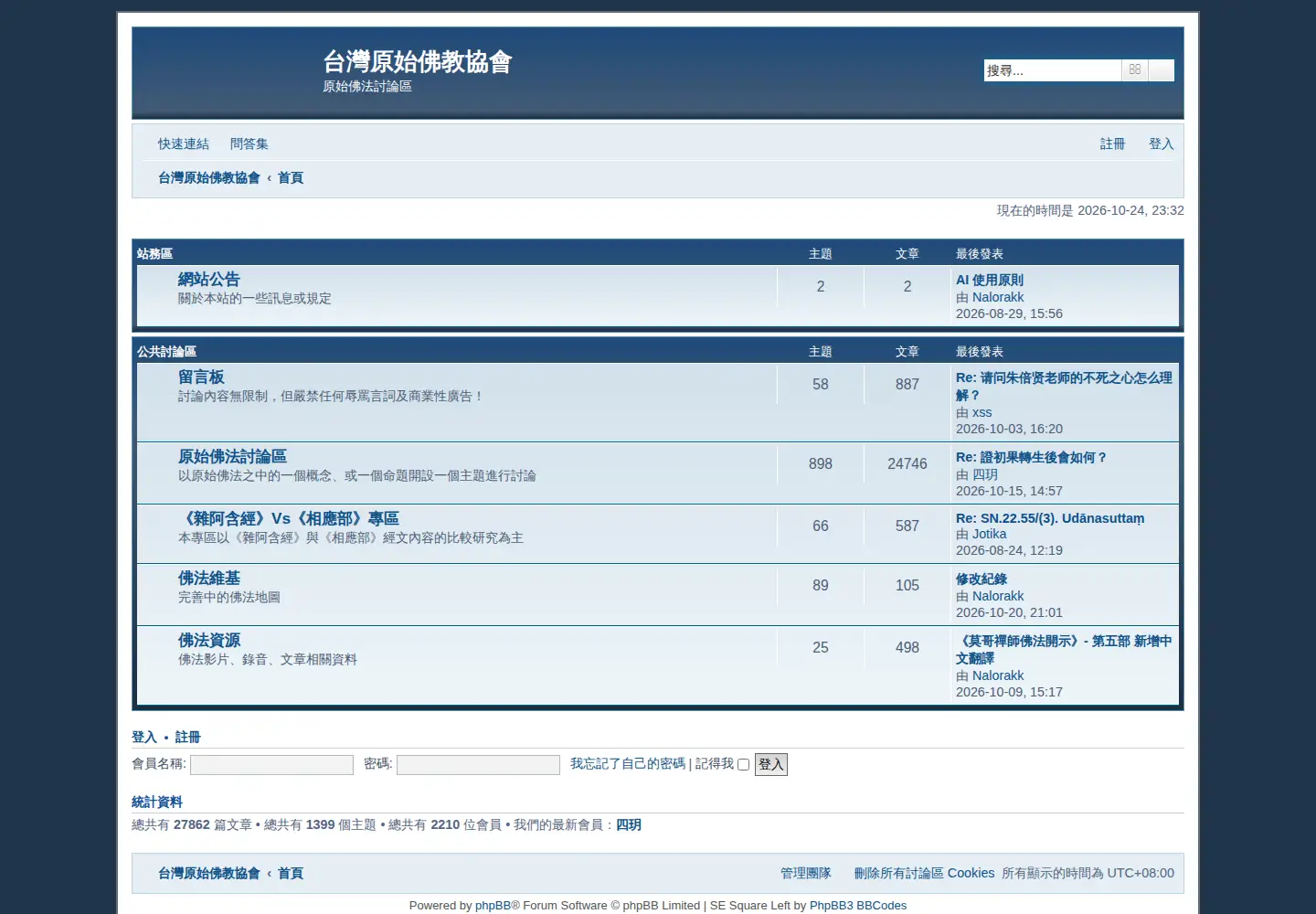
Task: Open newest member 四玥 in the statistics line
Action: pyautogui.click(x=629, y=825)
